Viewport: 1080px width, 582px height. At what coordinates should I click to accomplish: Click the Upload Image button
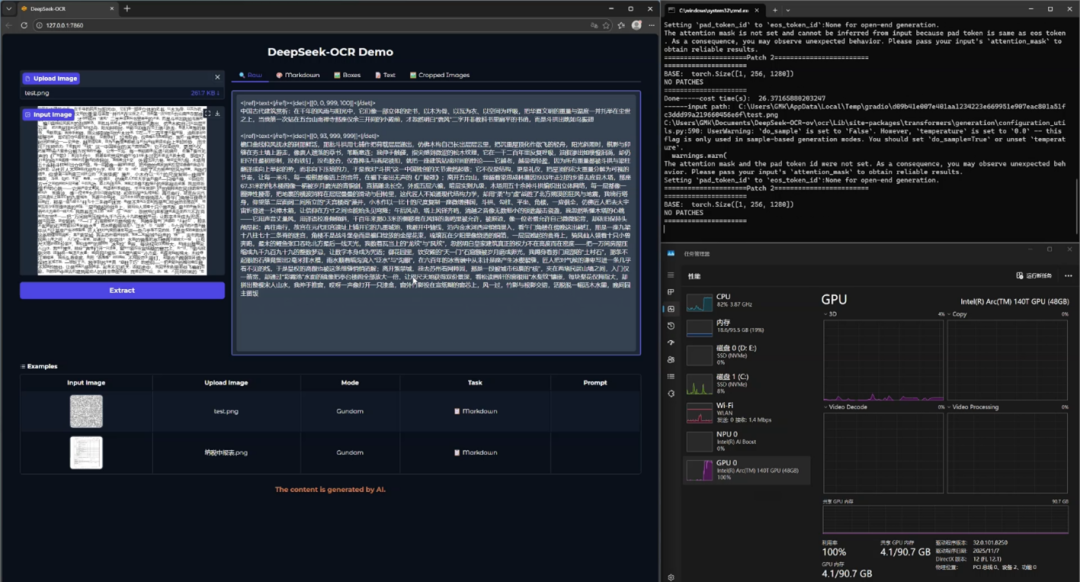(51, 79)
